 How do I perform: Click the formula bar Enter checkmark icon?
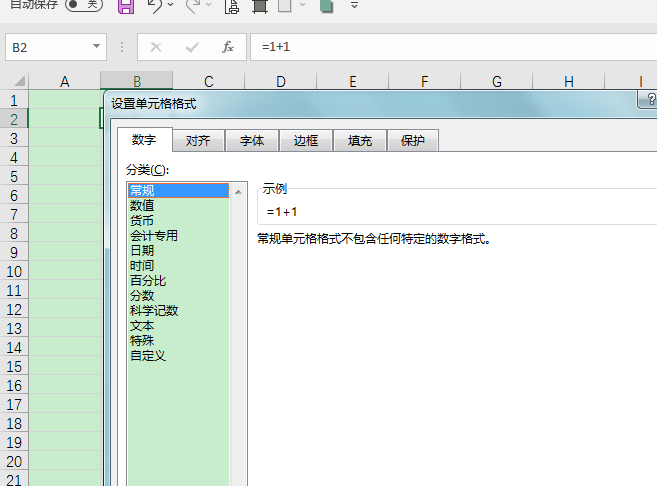(x=192, y=47)
